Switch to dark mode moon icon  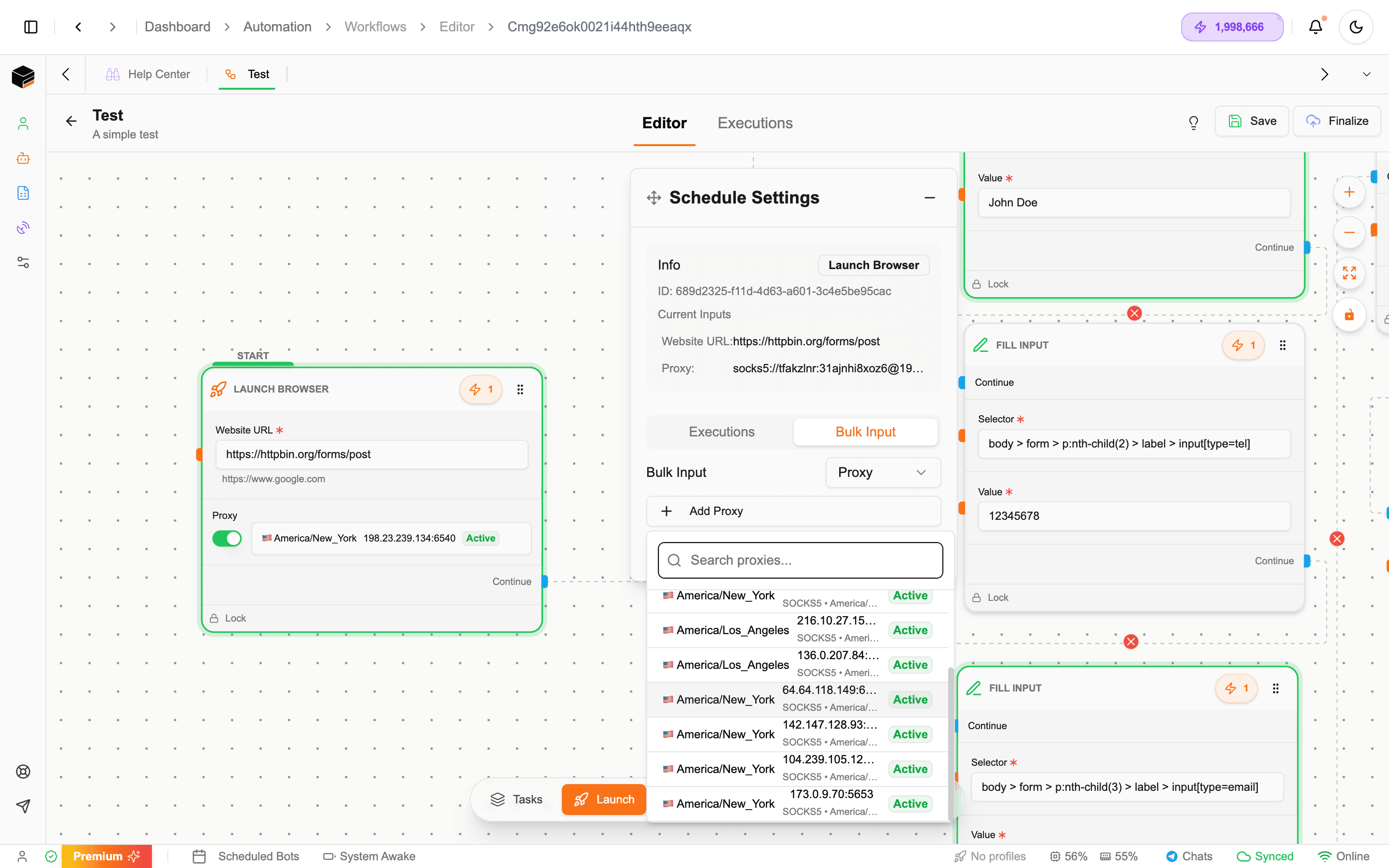point(1356,27)
